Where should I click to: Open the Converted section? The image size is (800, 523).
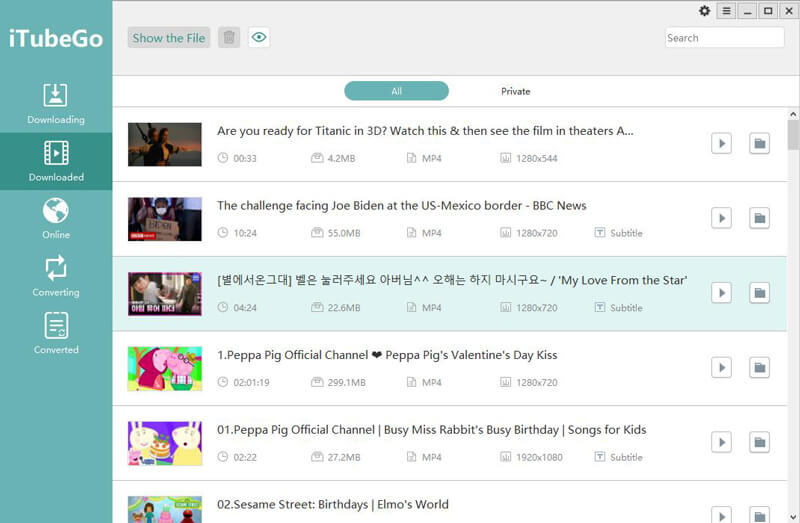point(56,334)
